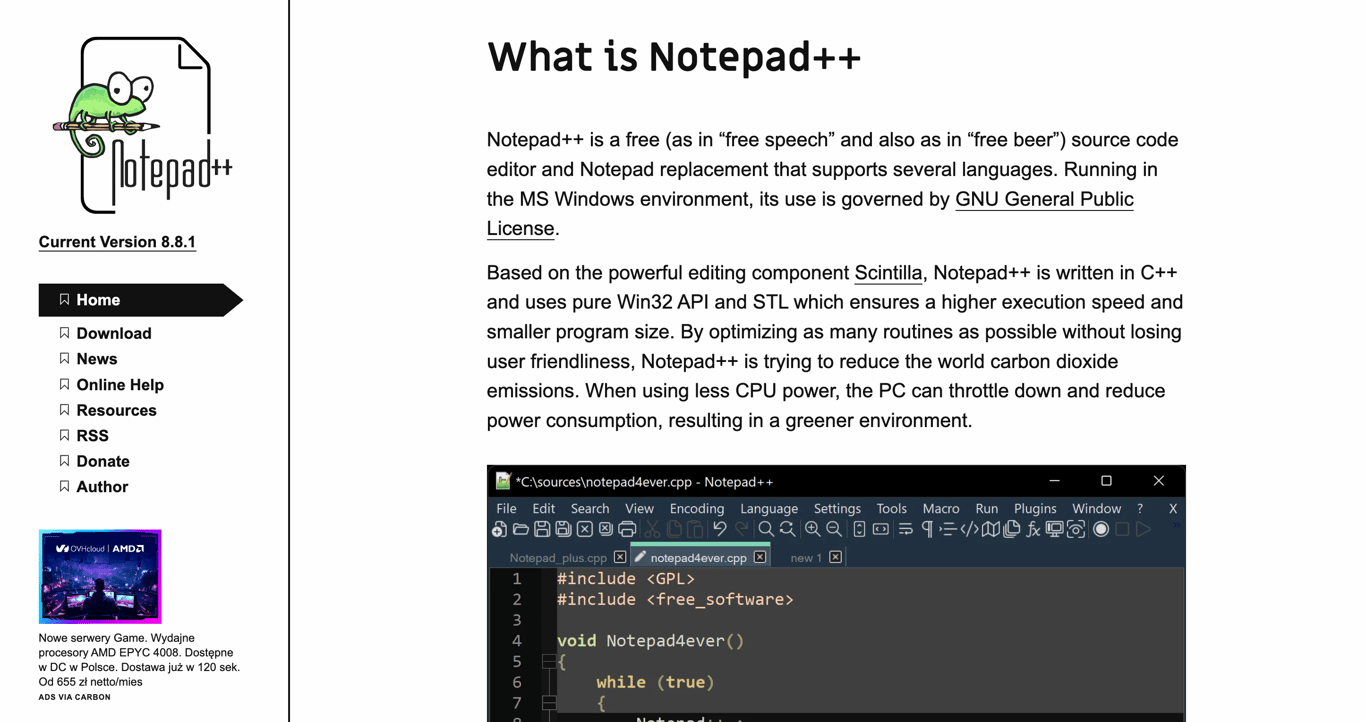The width and height of the screenshot is (1366, 722).
Task: Click the Replace toolbar icon
Action: [x=785, y=530]
